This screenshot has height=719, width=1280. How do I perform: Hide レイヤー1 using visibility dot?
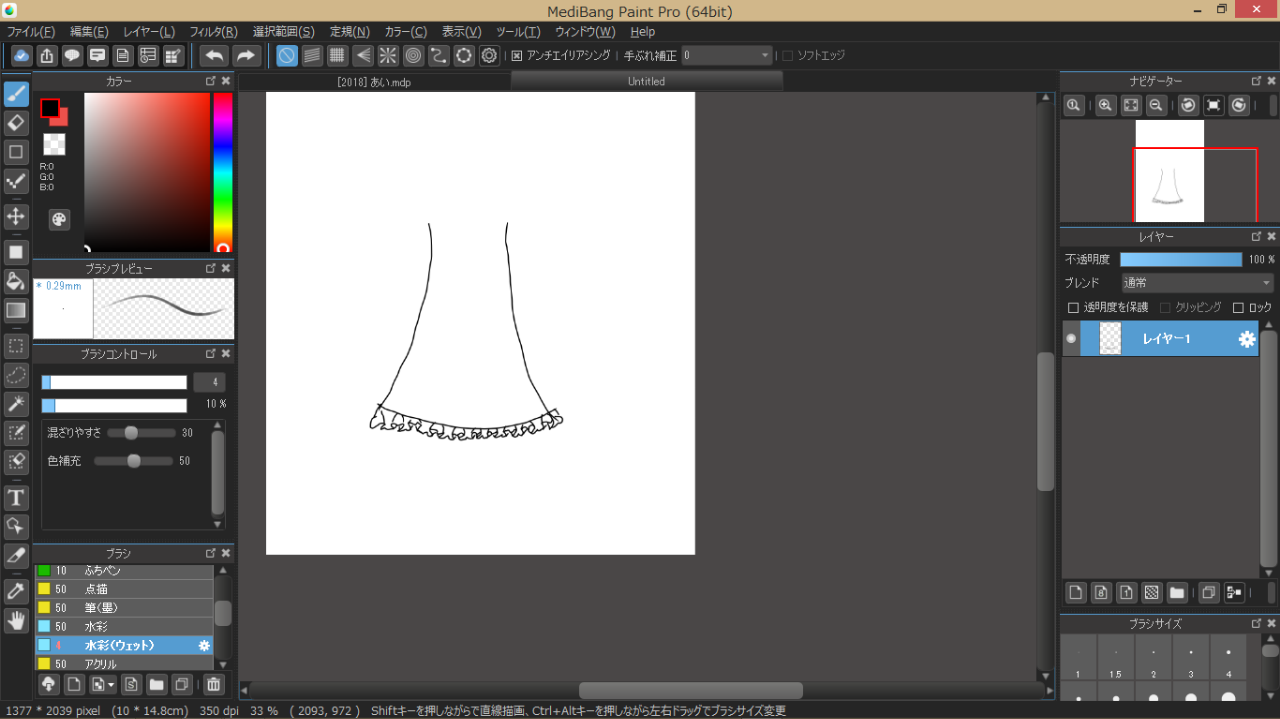pos(1071,339)
